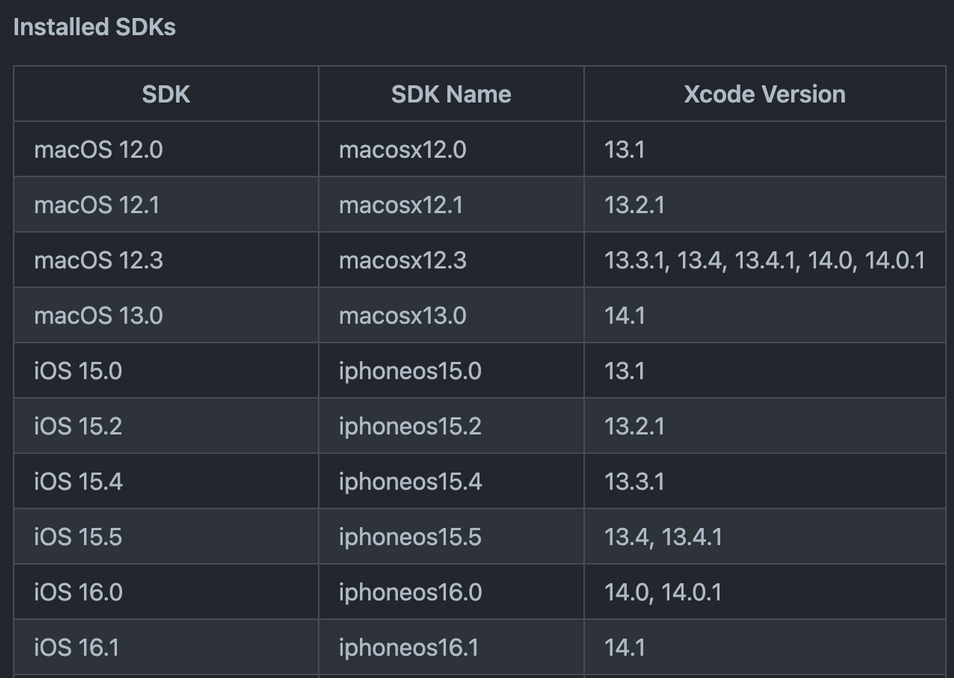The height and width of the screenshot is (682, 954).
Task: Select the 'iphoneos16.0' cell
Action: pos(451,592)
